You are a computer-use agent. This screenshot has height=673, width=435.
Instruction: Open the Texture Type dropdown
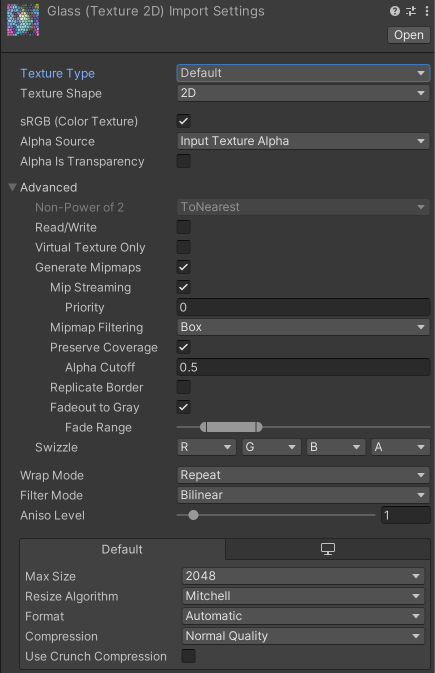pos(303,73)
